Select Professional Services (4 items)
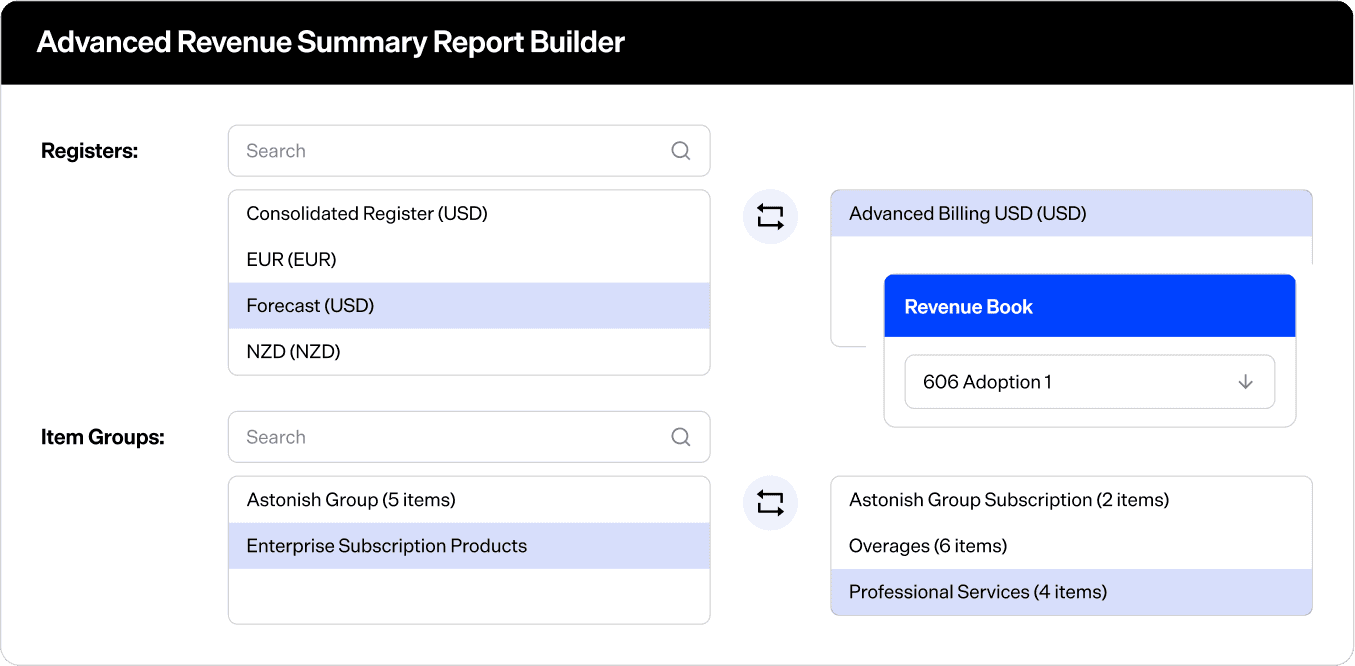 point(1071,592)
